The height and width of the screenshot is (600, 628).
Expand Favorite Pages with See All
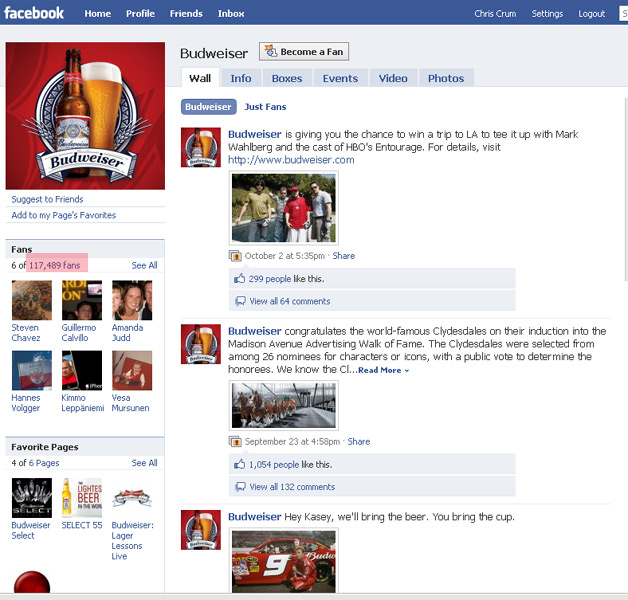(x=144, y=464)
